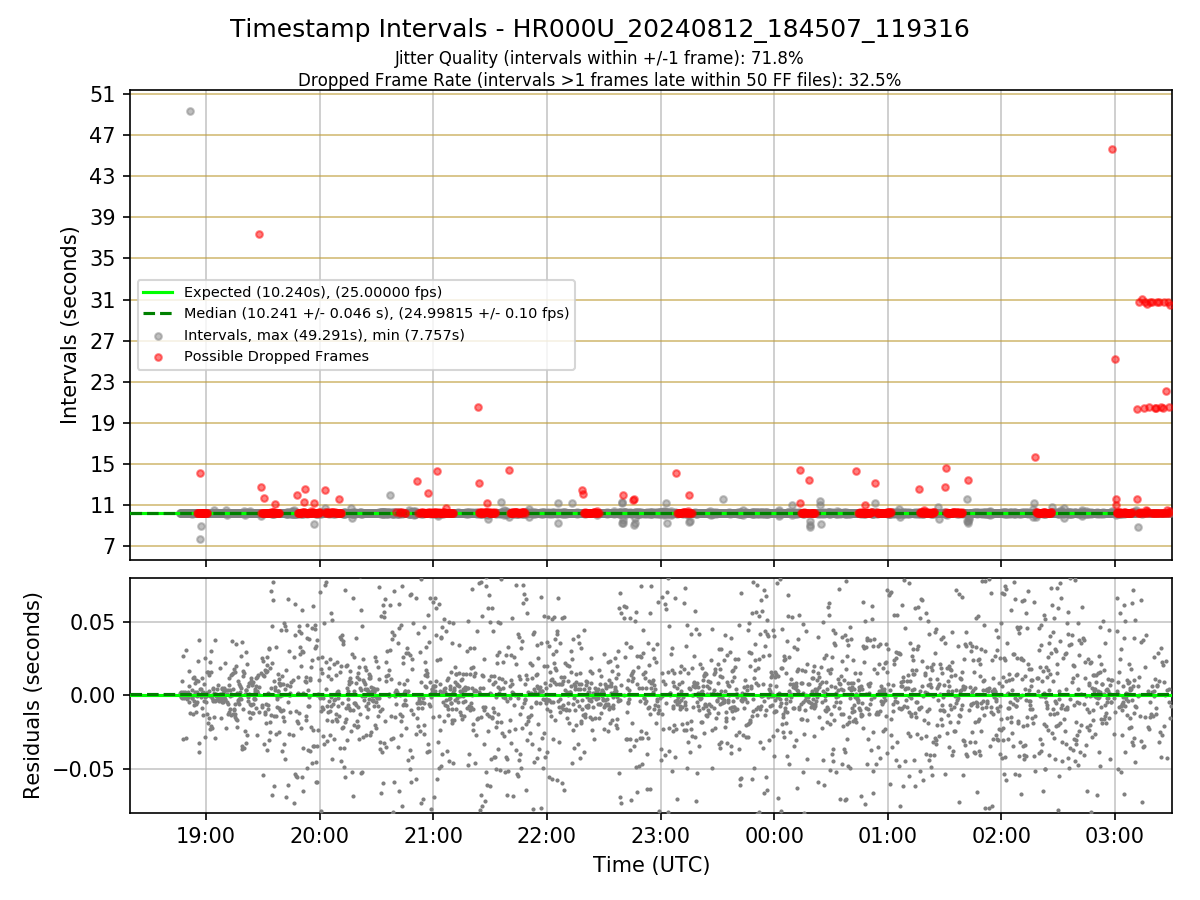Click the gray maximum interval point near 49 seconds

pos(190,111)
